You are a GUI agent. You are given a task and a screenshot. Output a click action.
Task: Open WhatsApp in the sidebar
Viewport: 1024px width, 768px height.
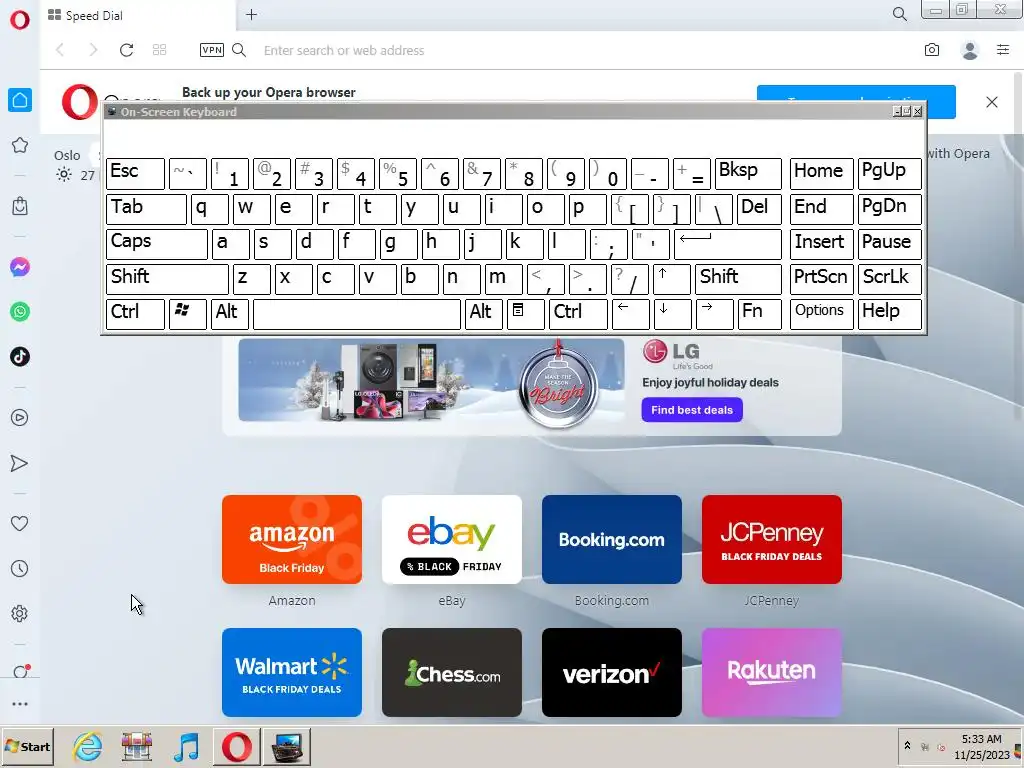coord(20,312)
